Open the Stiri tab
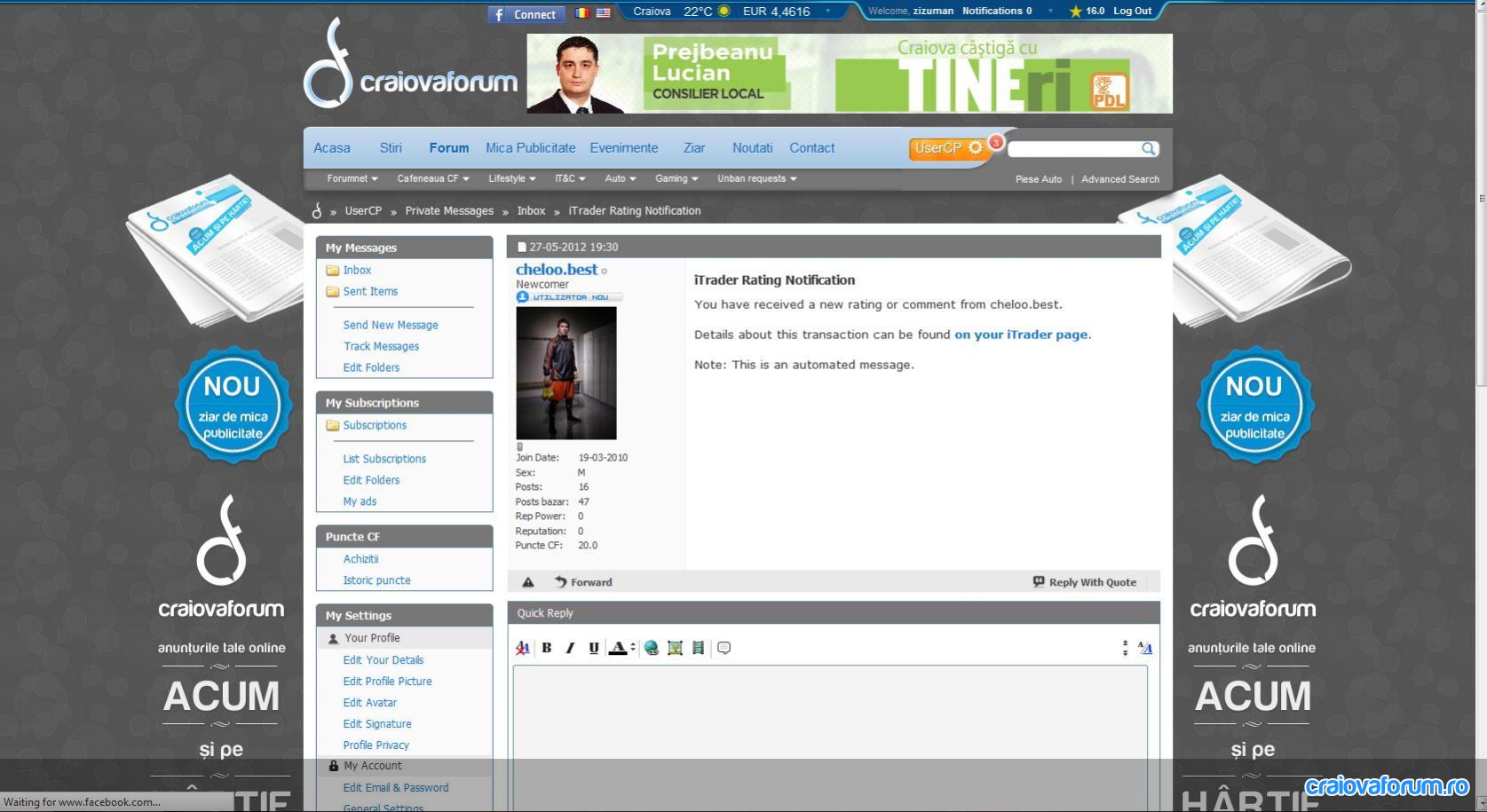1487x812 pixels. 391,148
